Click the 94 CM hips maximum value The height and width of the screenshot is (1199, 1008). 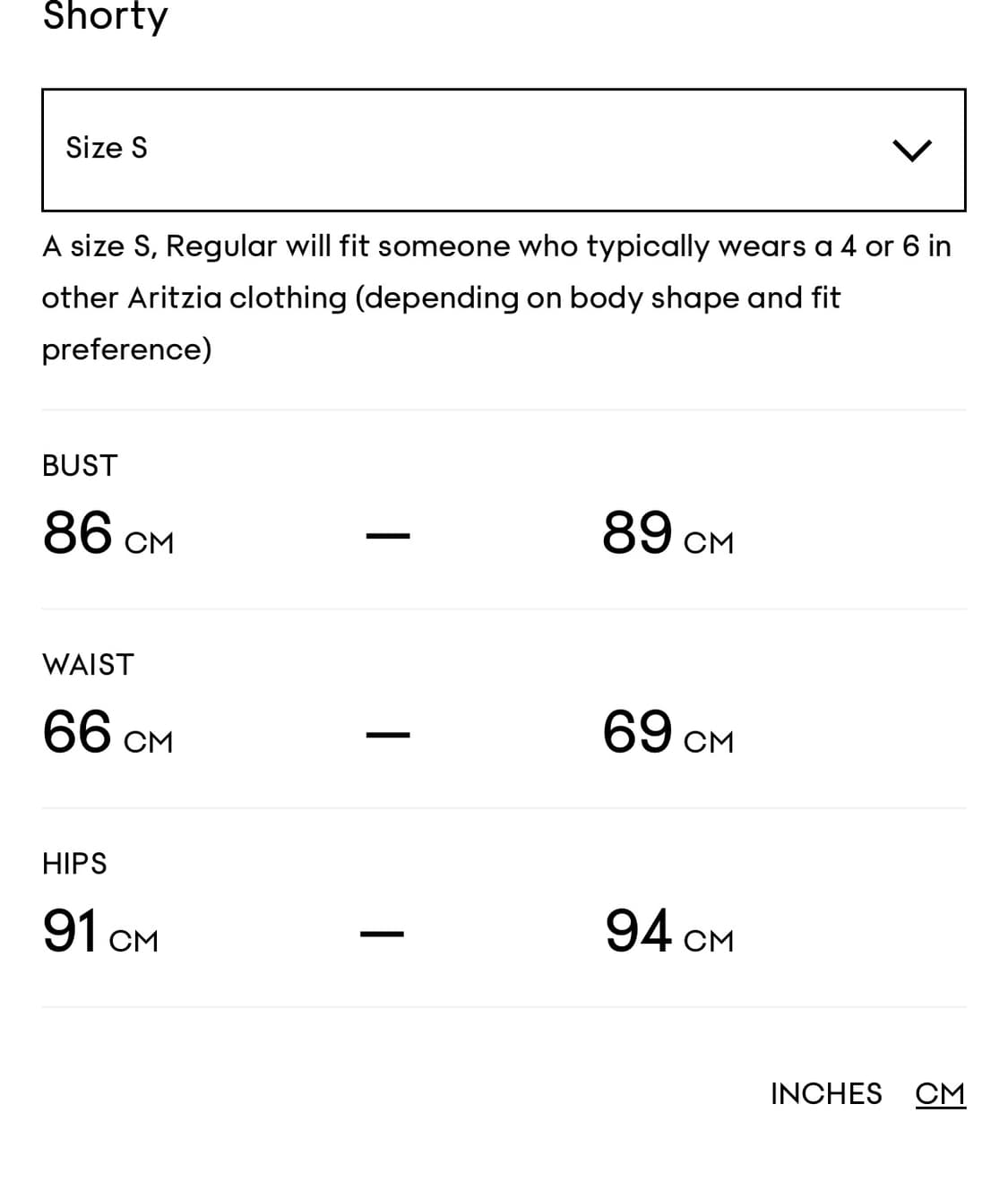tap(668, 932)
